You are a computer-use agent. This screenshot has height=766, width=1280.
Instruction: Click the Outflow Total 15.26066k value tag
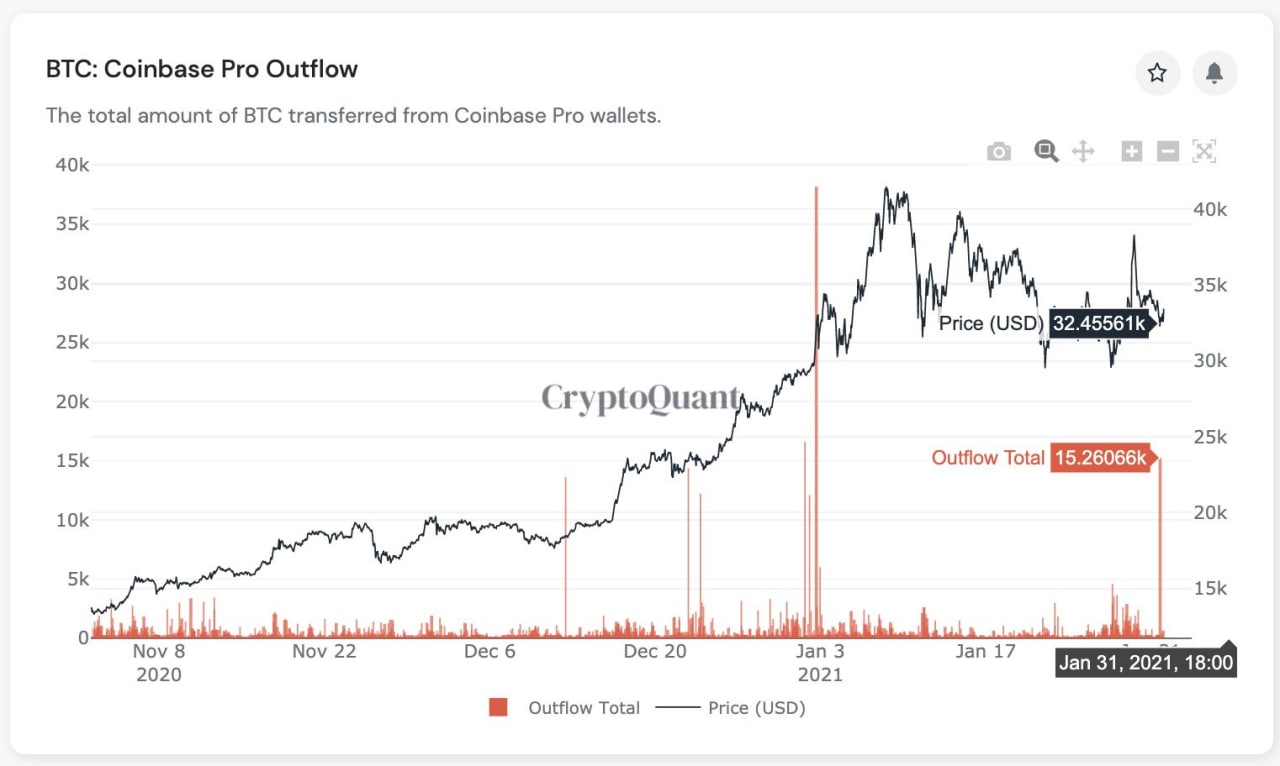tap(1098, 458)
